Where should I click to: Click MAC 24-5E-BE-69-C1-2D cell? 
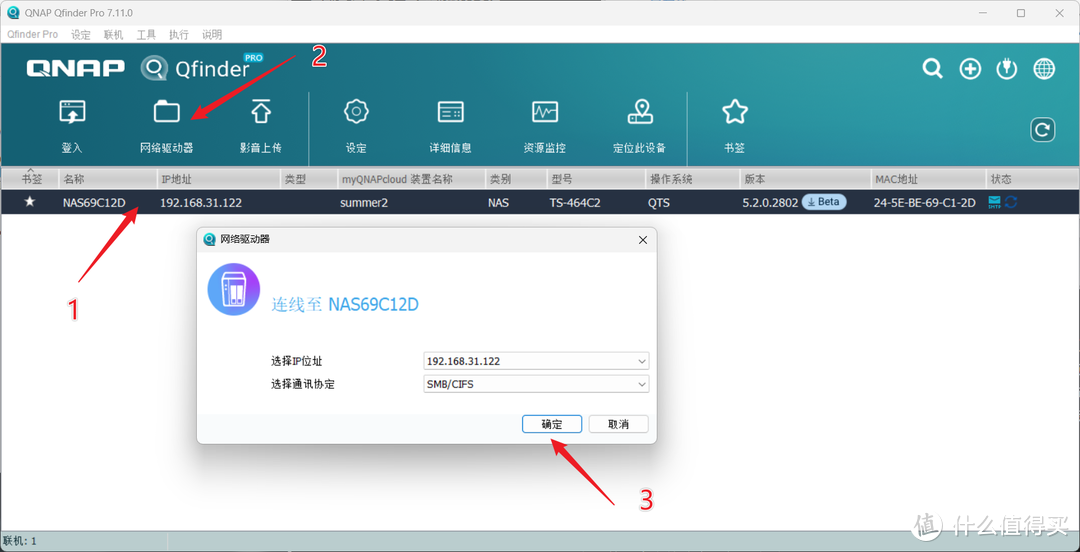click(924, 203)
